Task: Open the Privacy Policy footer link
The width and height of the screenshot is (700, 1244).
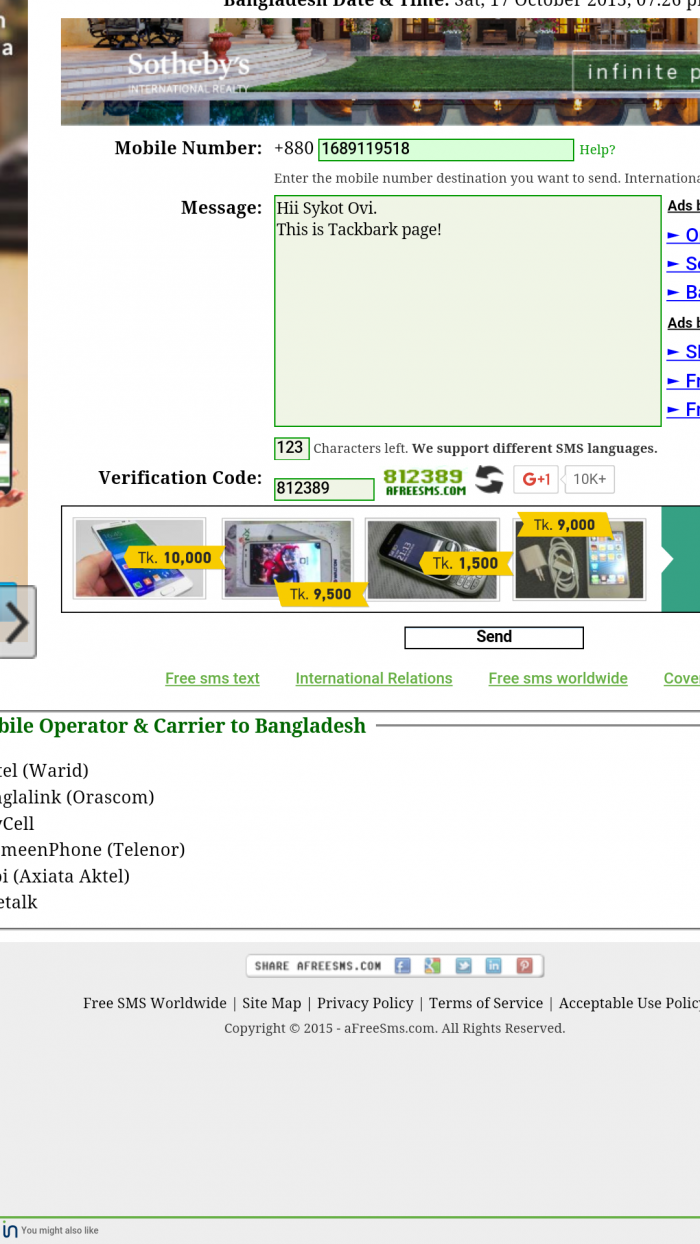Action: [x=365, y=1003]
